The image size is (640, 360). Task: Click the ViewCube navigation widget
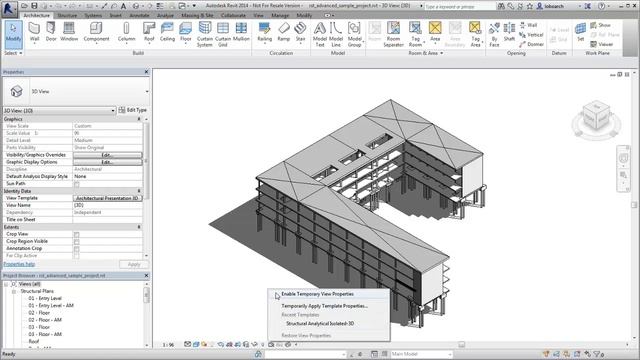[x=596, y=119]
